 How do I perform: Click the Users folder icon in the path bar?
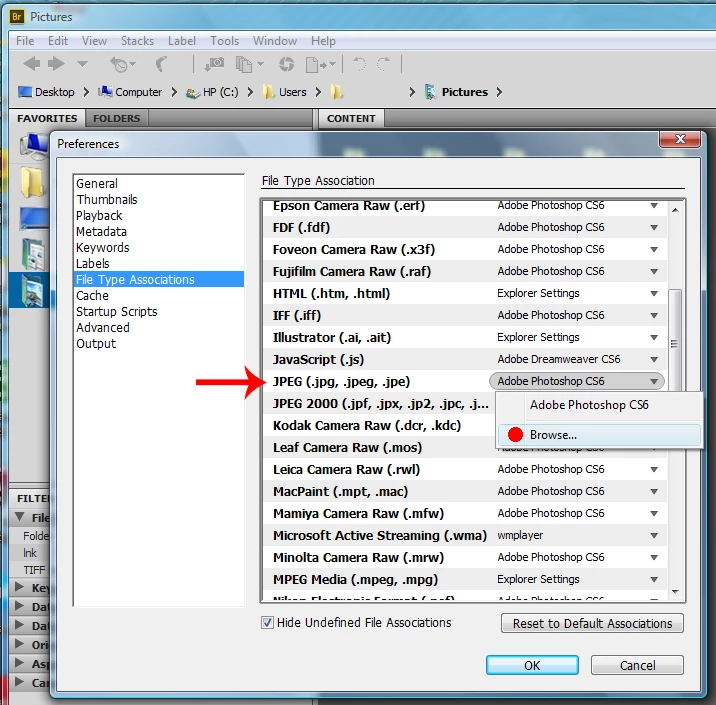(x=268, y=92)
